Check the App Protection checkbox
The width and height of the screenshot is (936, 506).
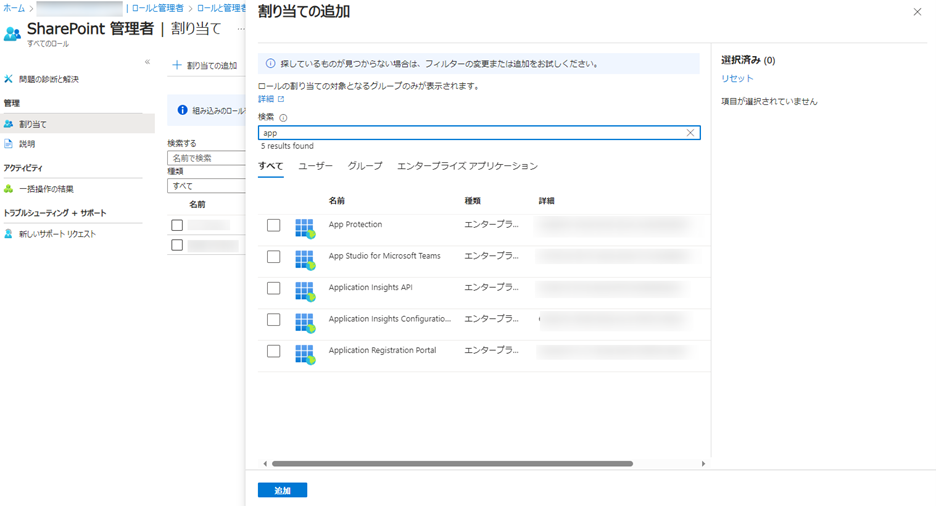pos(273,225)
